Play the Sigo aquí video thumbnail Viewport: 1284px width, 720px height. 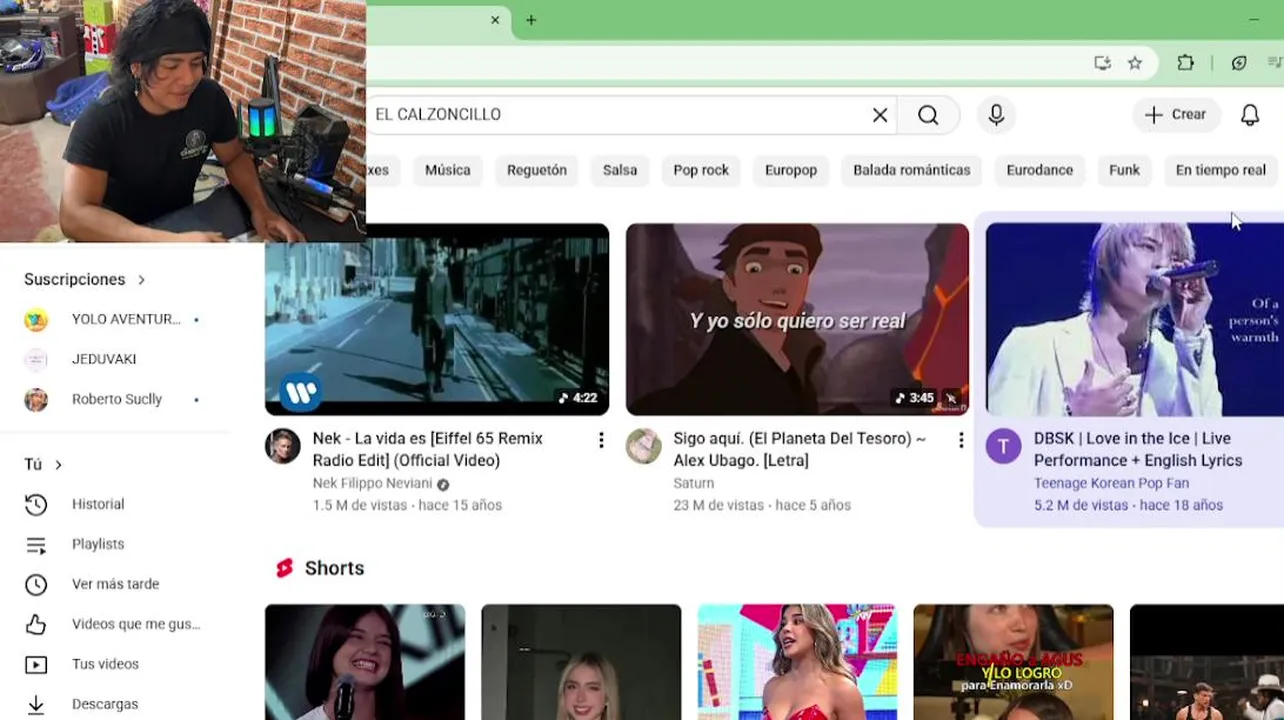[x=797, y=319]
